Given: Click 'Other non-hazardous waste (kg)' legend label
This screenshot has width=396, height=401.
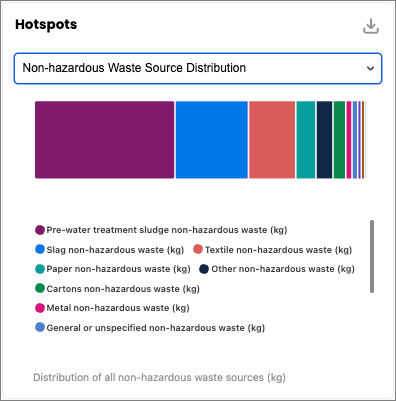Looking at the screenshot, I should pyautogui.click(x=283, y=269).
